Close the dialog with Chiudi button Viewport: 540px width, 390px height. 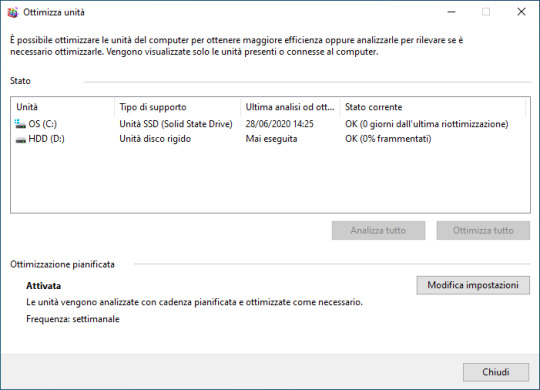(x=496, y=372)
